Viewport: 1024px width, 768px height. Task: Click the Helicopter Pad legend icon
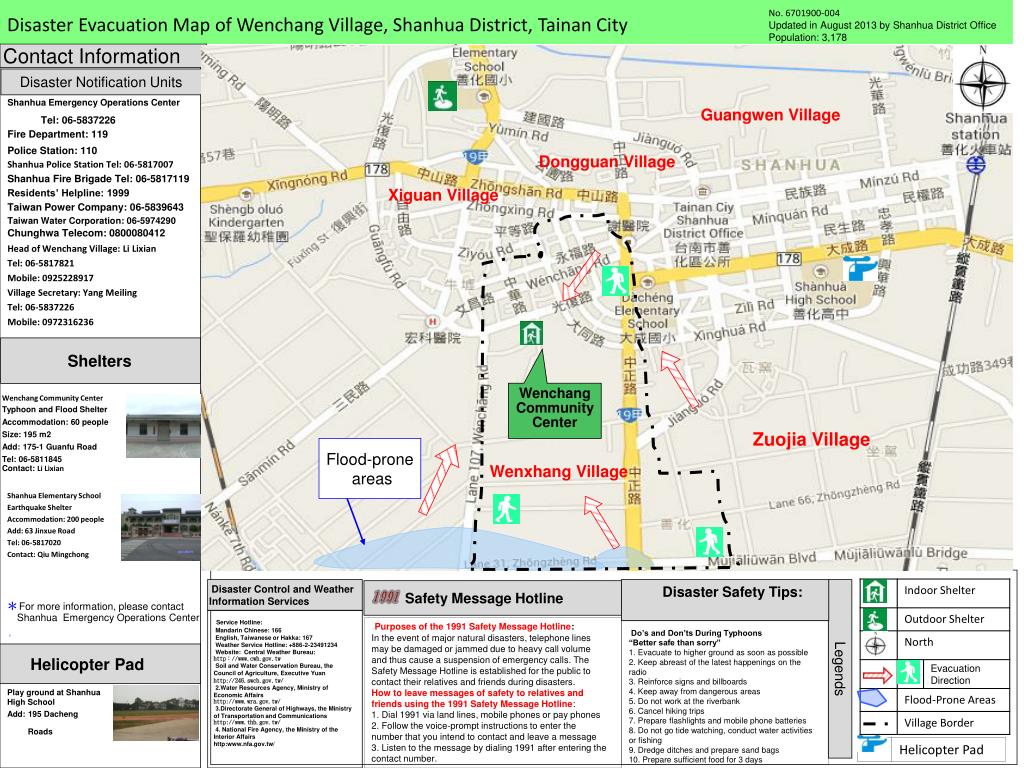(871, 744)
